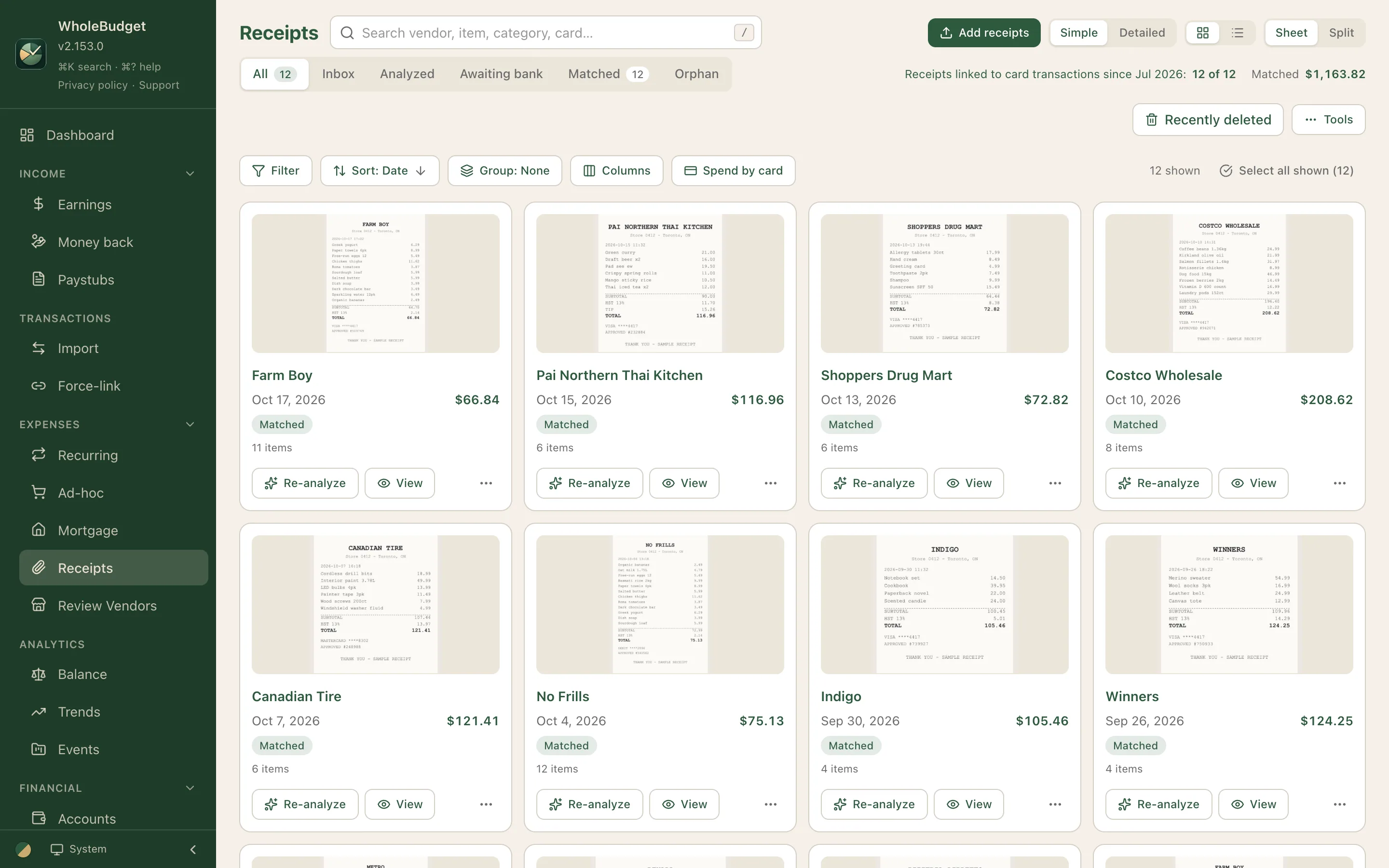Switch to Matched tab

tap(608, 74)
